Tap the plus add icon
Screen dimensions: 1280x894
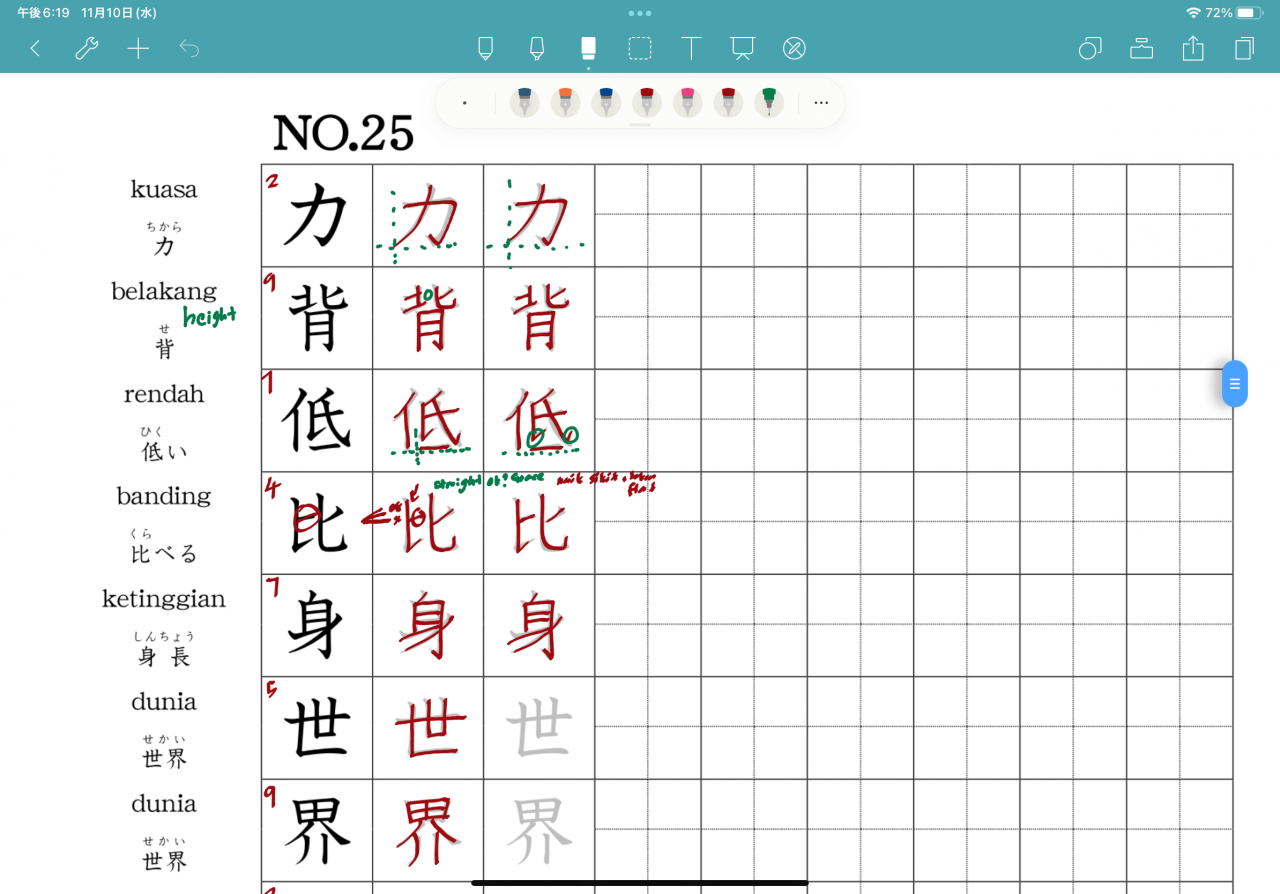[x=138, y=48]
